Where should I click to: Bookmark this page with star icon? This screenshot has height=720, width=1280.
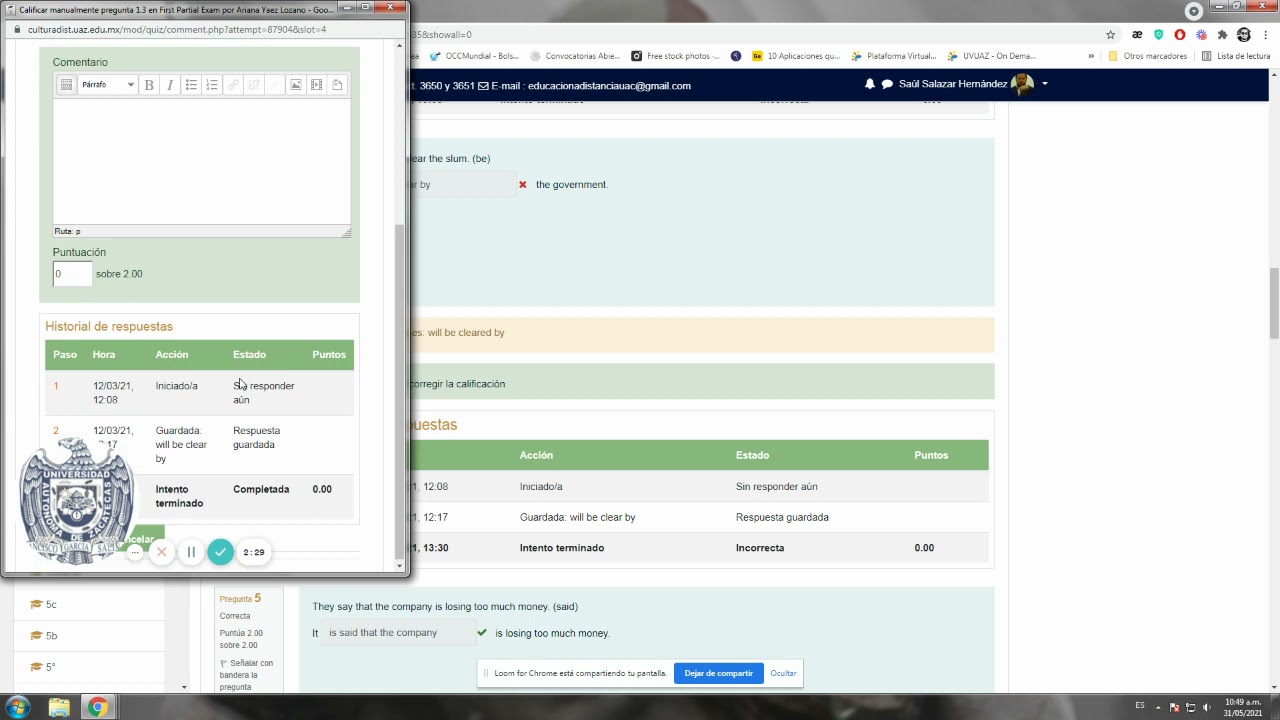point(1110,35)
